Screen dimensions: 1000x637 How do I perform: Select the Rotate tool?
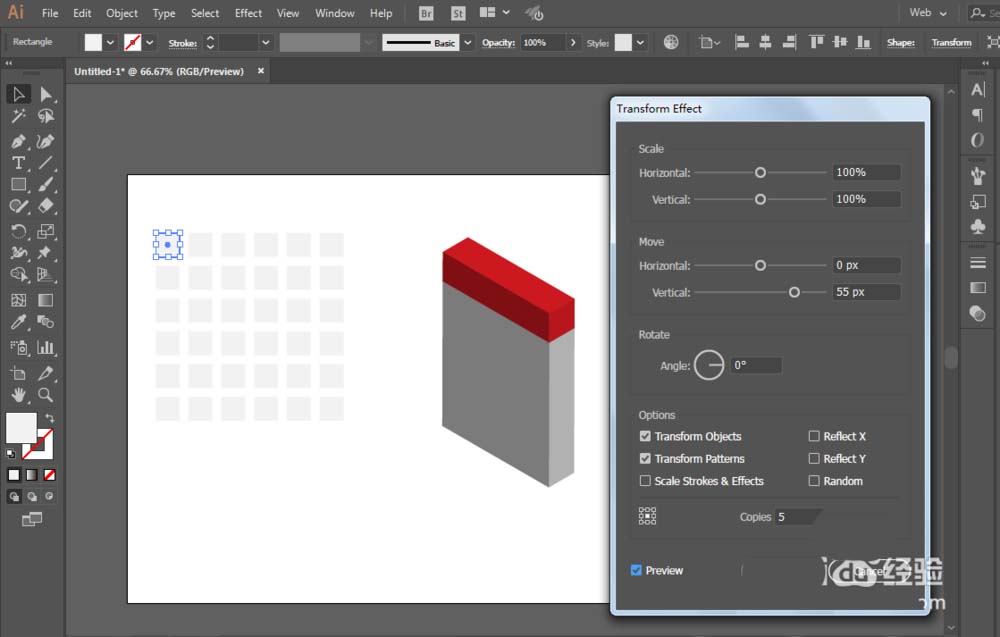(x=18, y=229)
